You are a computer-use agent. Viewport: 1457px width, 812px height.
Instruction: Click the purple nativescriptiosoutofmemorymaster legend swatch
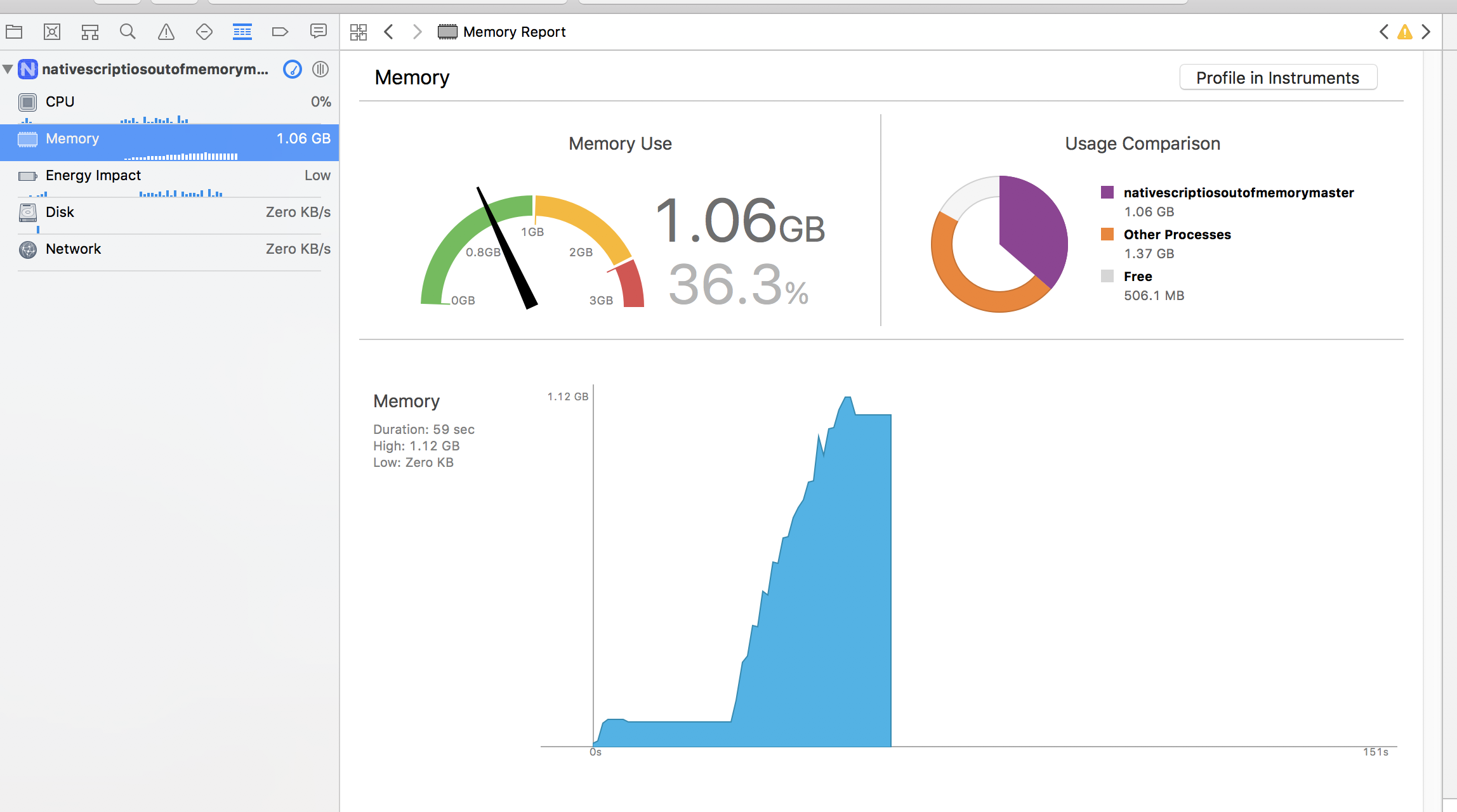coord(1107,192)
